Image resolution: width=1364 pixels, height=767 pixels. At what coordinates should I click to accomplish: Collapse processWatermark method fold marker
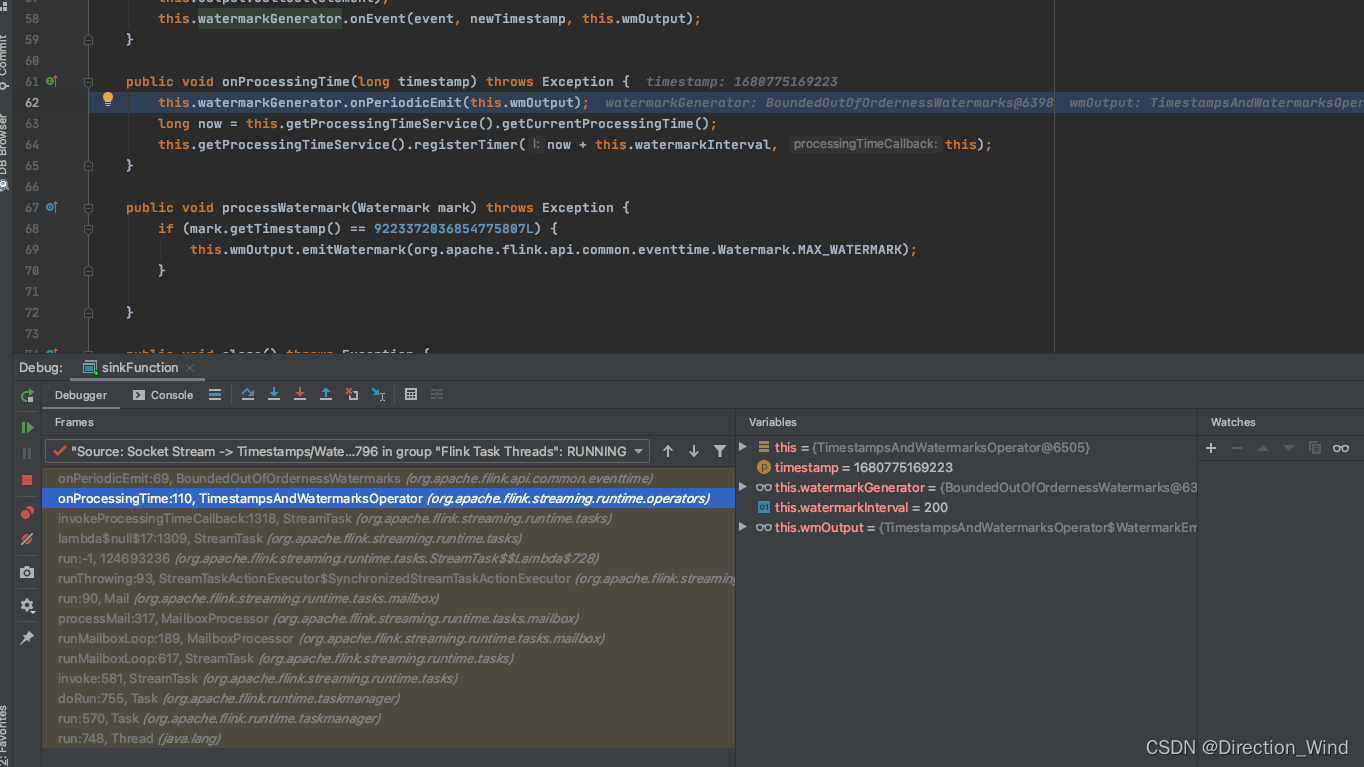(x=88, y=208)
